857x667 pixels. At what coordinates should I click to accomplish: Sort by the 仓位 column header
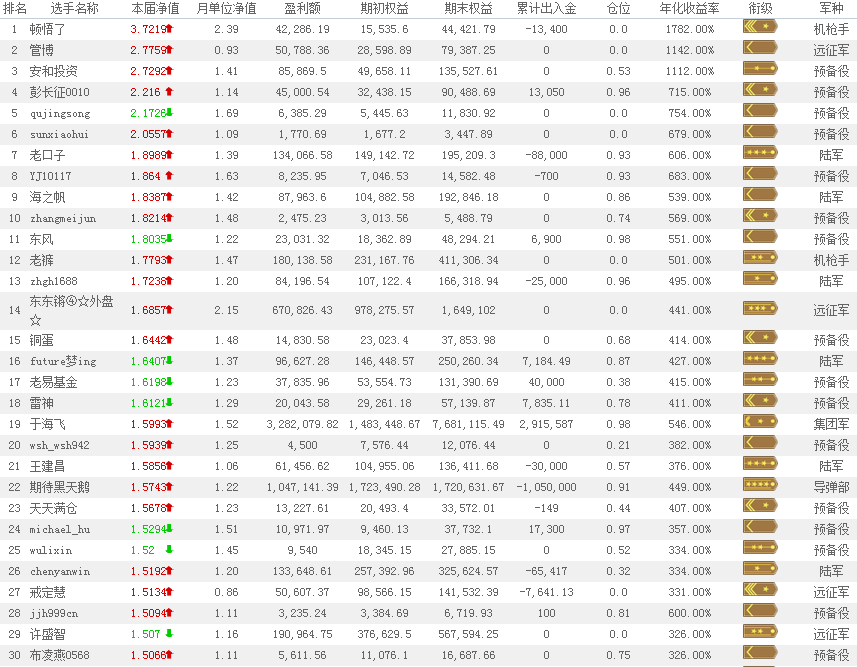[618, 8]
